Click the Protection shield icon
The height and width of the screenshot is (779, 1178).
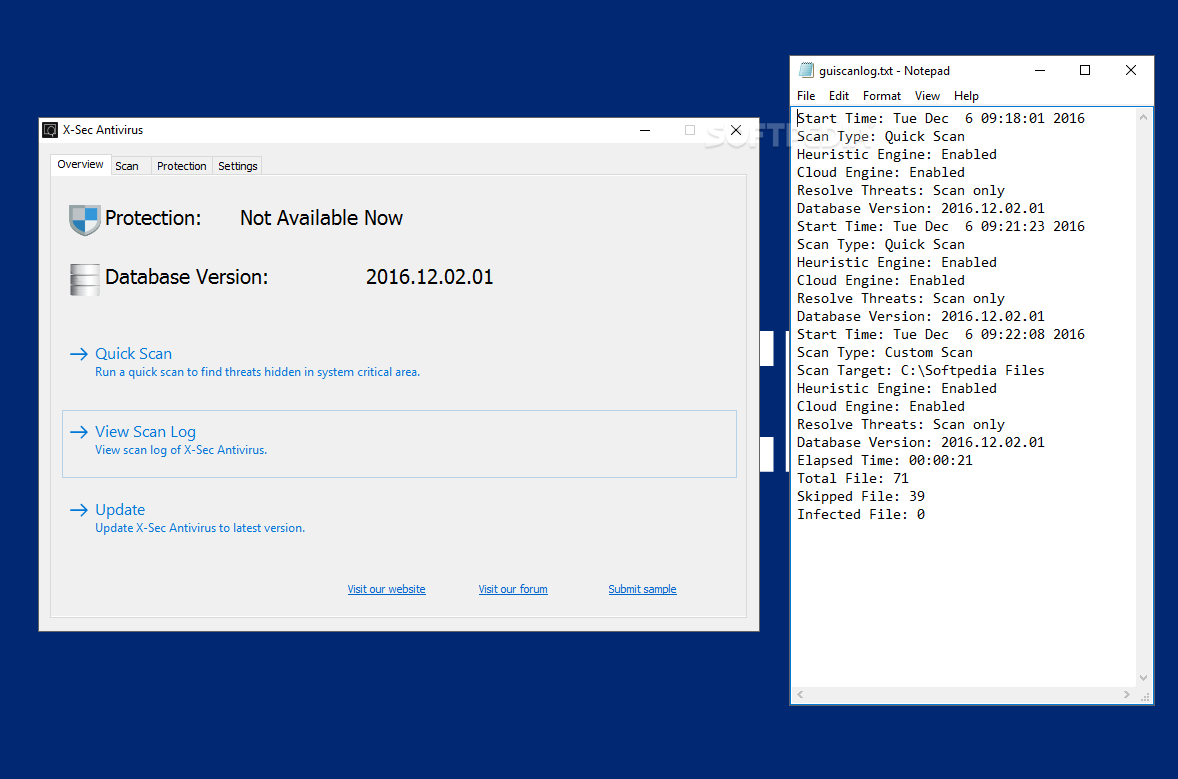84,219
